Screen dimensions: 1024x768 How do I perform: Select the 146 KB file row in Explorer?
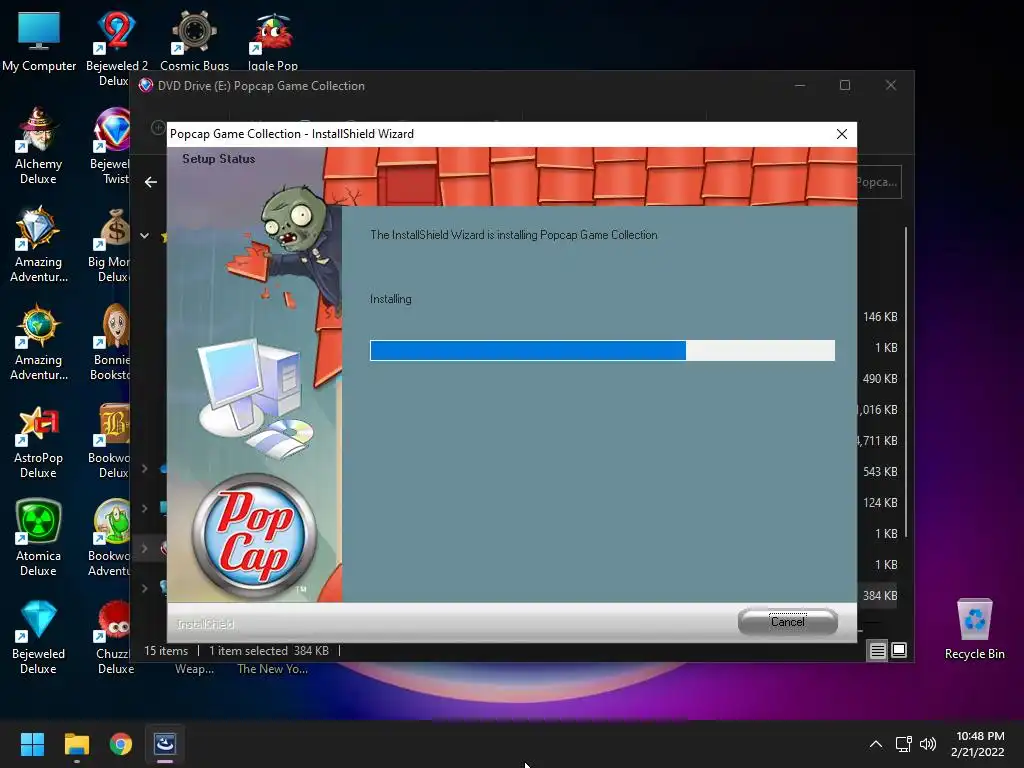(x=879, y=317)
